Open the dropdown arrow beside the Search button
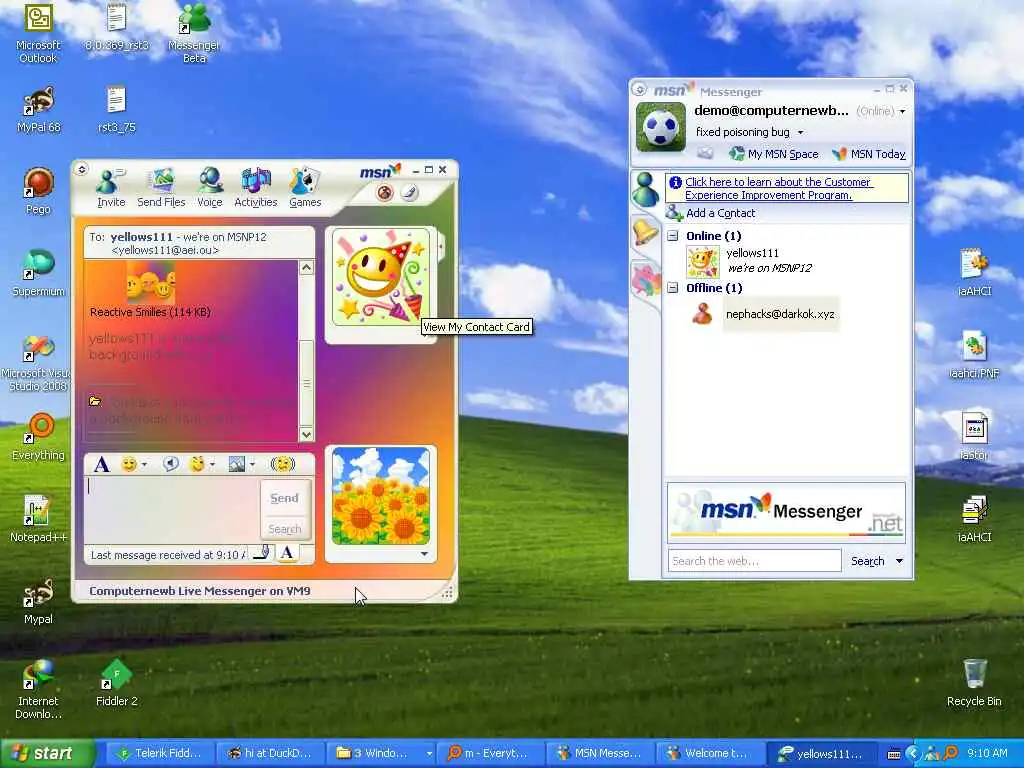 [x=899, y=561]
